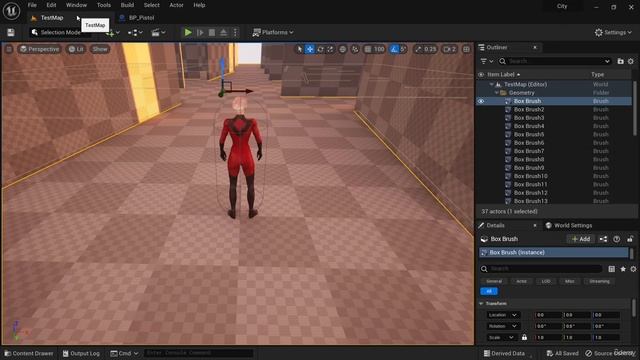Screen dimensions: 640x360
Task: Save the current level with disk icon
Action: (11, 33)
